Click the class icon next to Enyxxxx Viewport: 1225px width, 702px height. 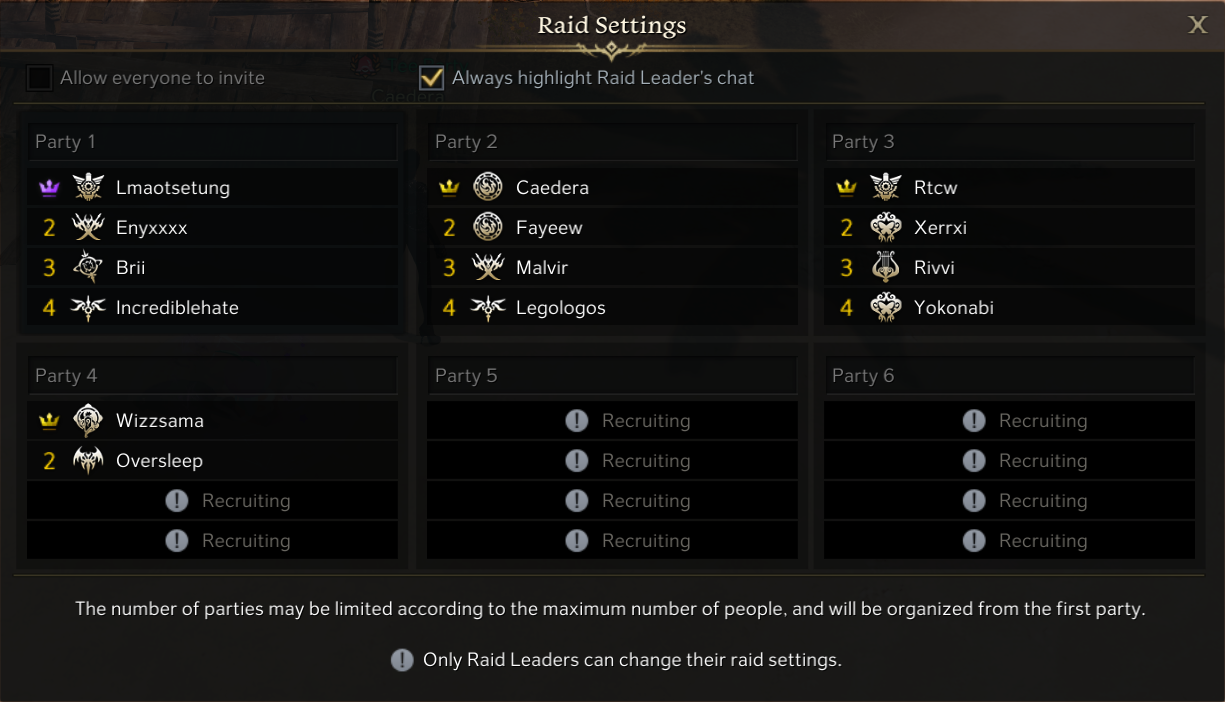pos(88,228)
